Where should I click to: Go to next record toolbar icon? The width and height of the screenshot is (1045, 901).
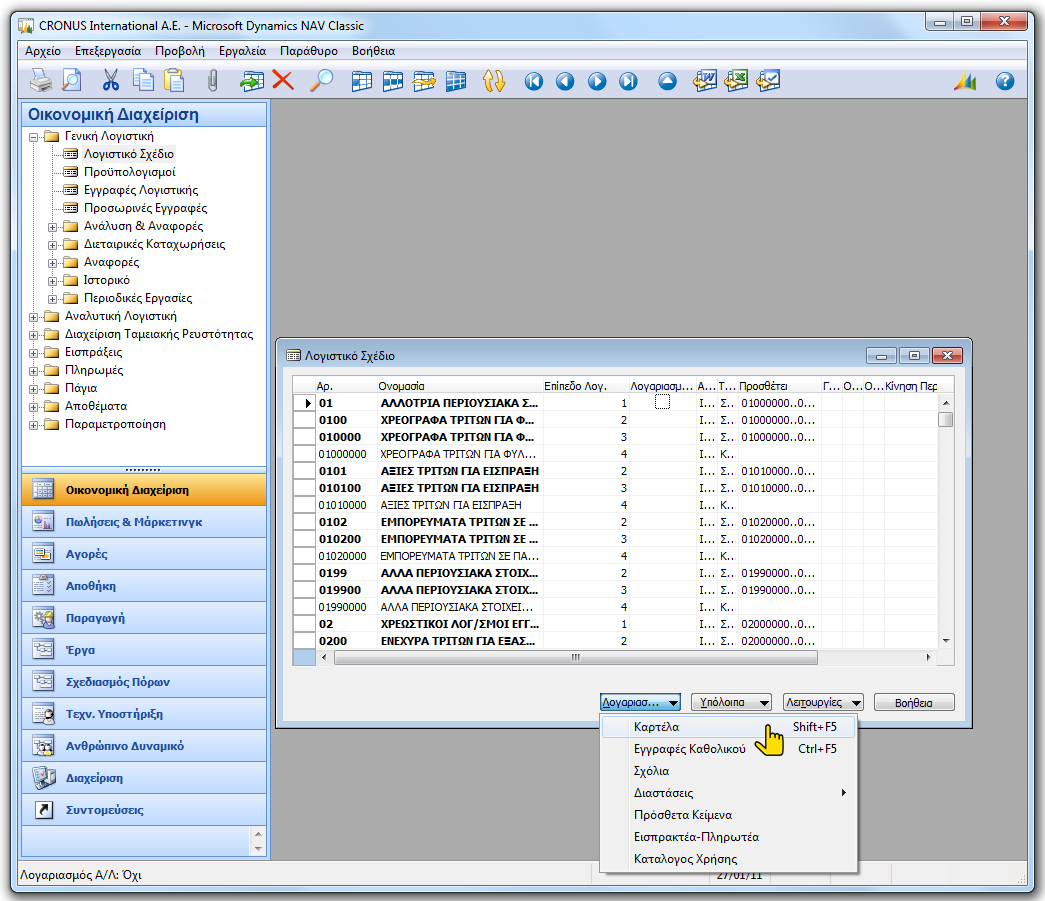(x=597, y=81)
